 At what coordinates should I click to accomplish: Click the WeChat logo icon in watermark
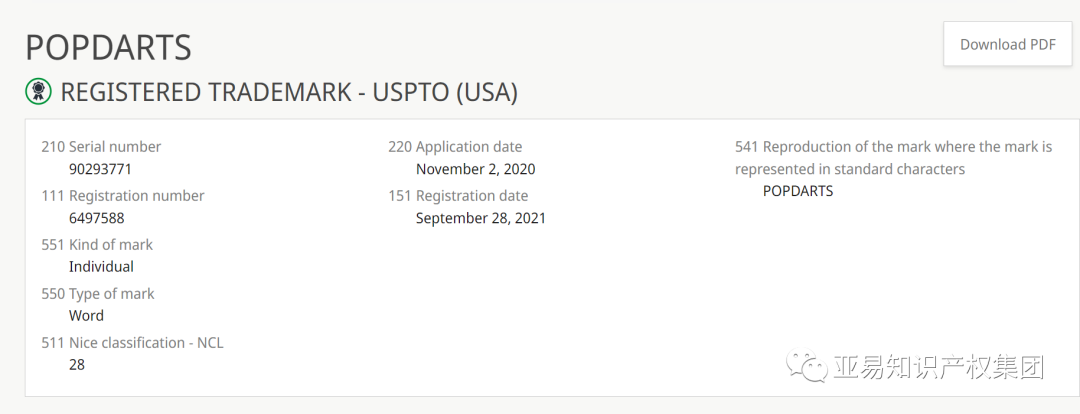coord(806,366)
